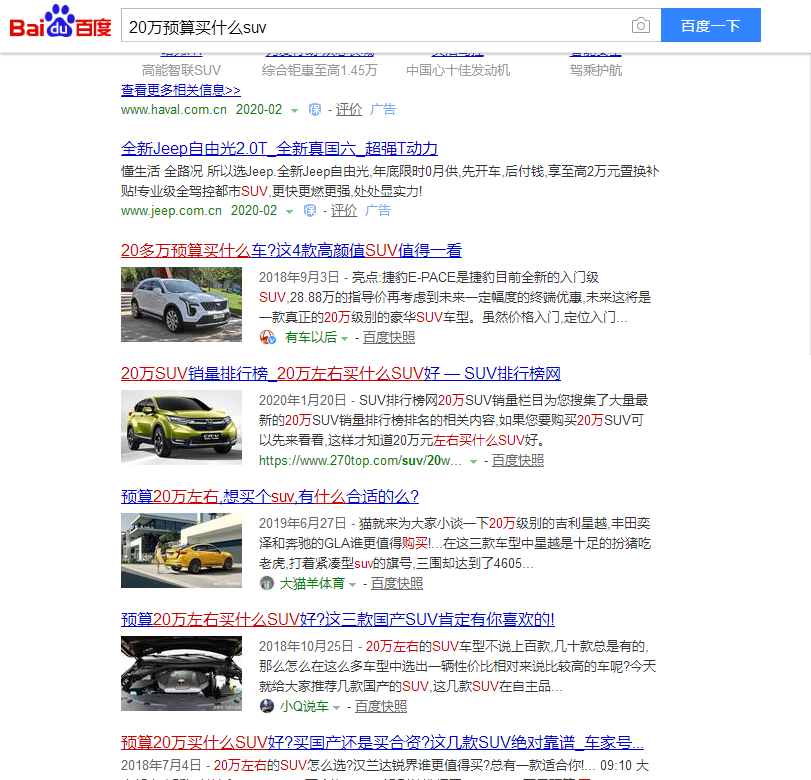
Task: Open 百度快照 for the 270top.com result
Action: point(518,460)
